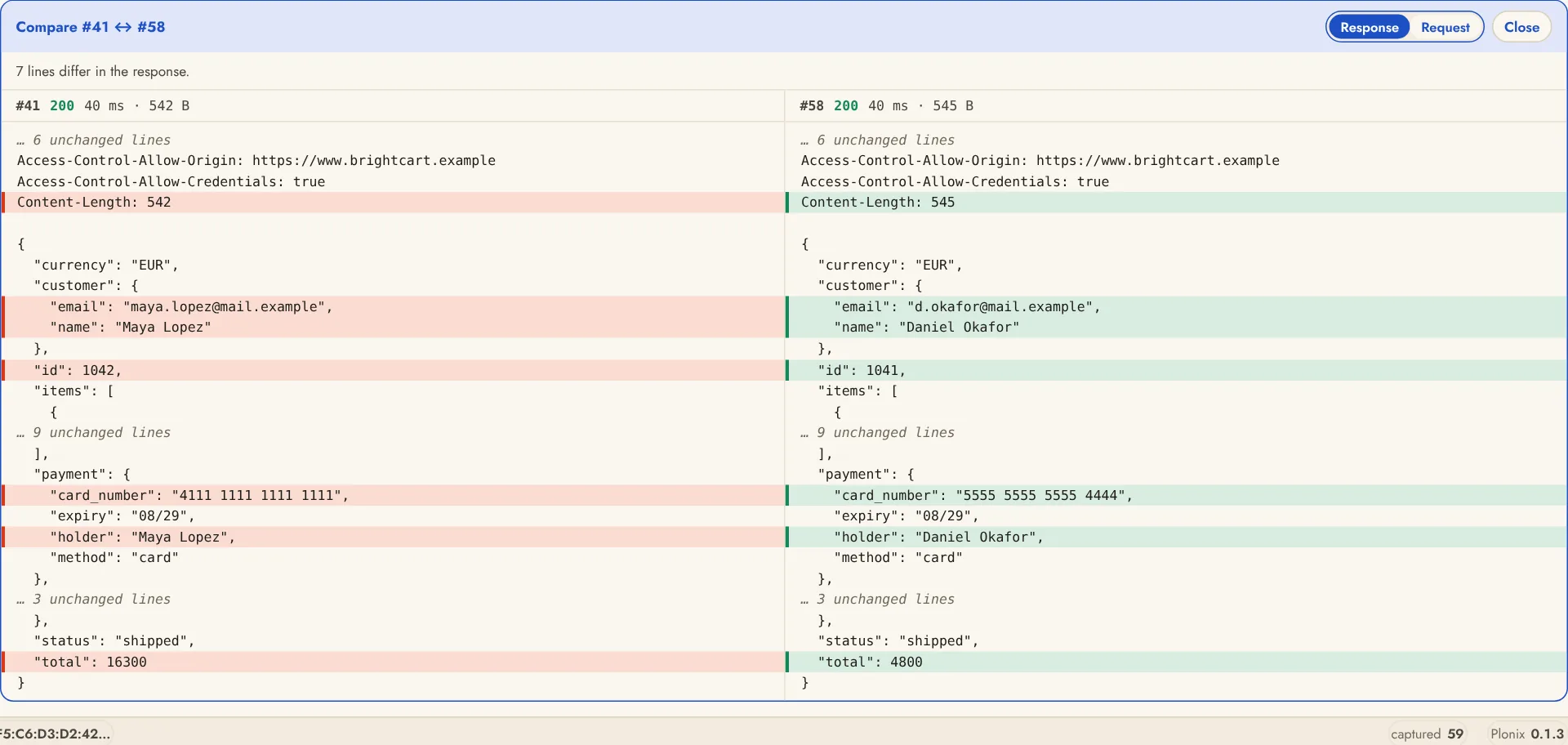Click the Plonix 0.1.3 version label
Screen dimensions: 1568x745
tap(1526, 734)
